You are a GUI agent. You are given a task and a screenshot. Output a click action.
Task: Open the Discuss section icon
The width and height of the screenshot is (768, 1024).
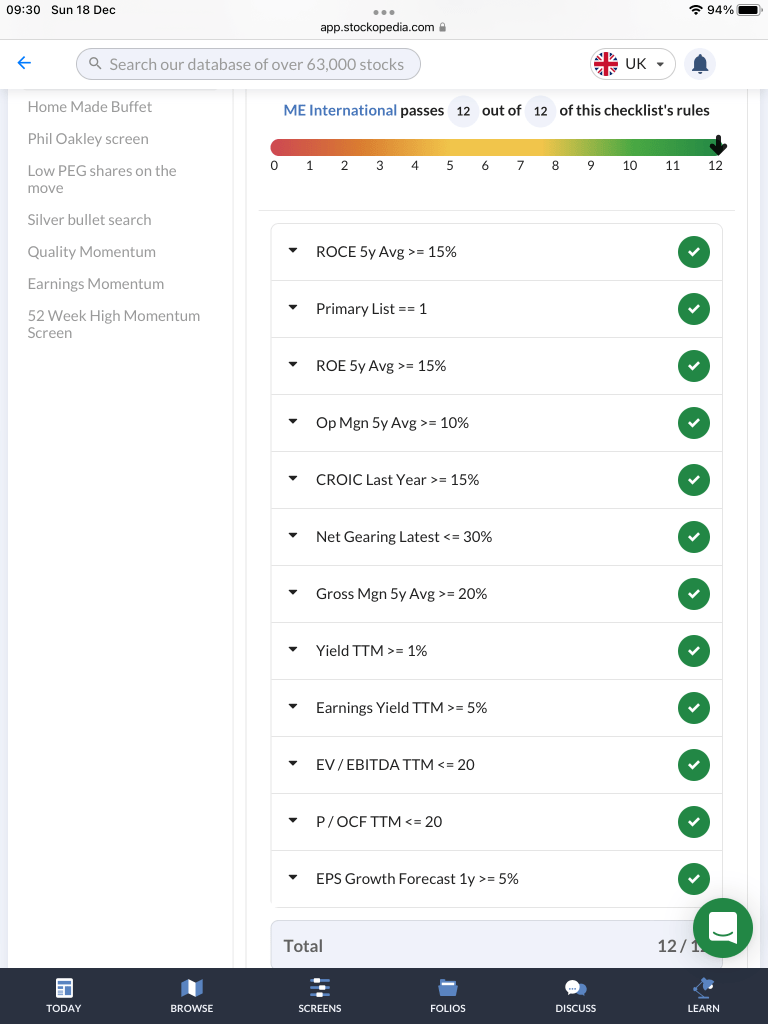(x=575, y=988)
